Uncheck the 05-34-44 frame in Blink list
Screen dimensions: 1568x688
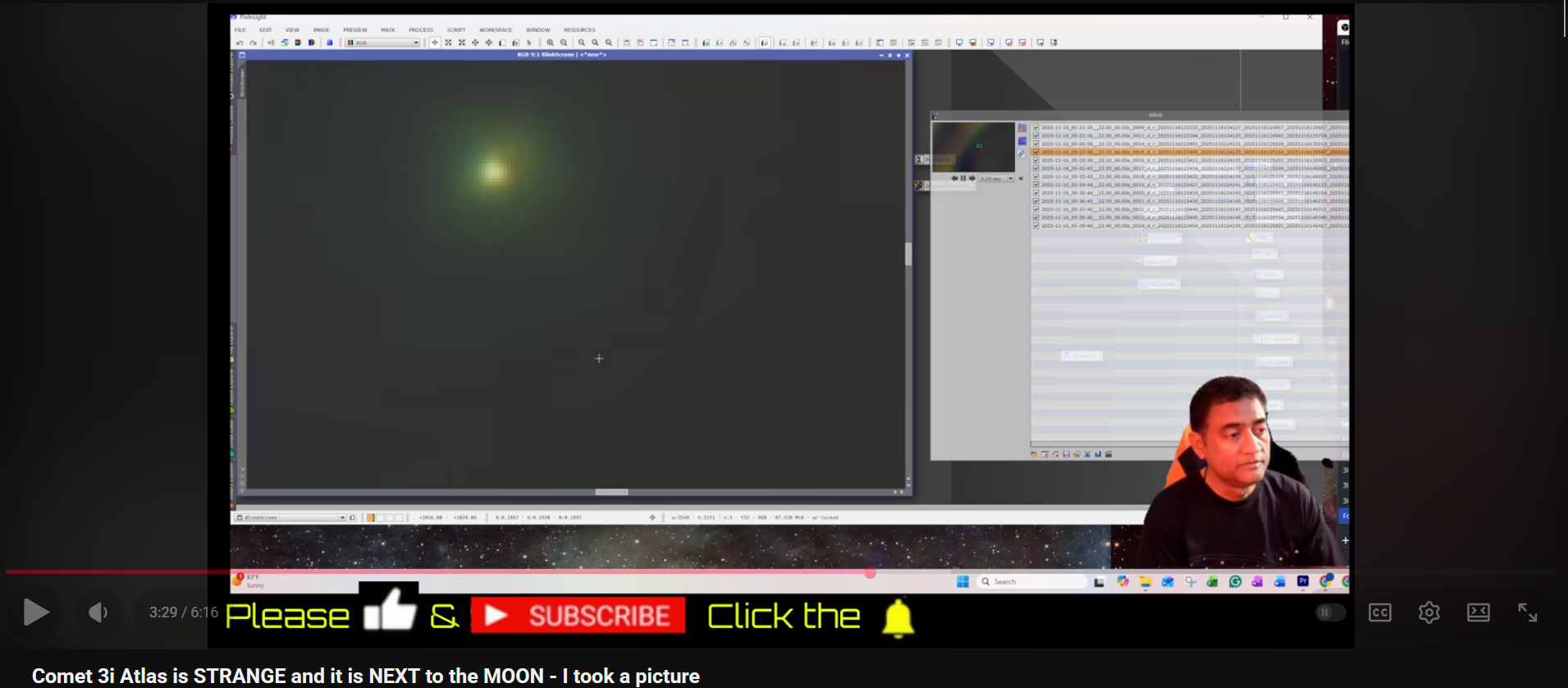(1036, 185)
